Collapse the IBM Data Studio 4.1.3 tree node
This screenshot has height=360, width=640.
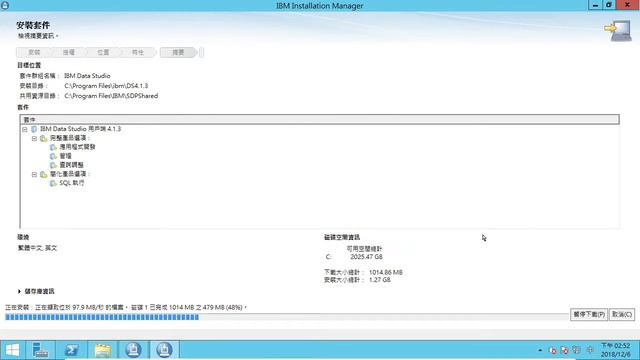24,129
